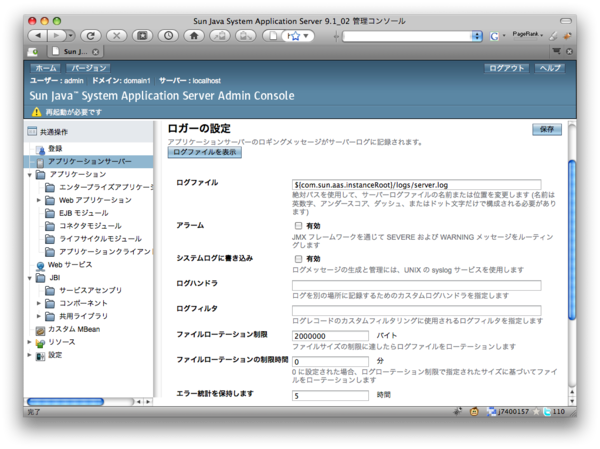The width and height of the screenshot is (600, 449).
Task: Click the sidebar horizontal scrollbar thumb
Action: tap(65, 402)
